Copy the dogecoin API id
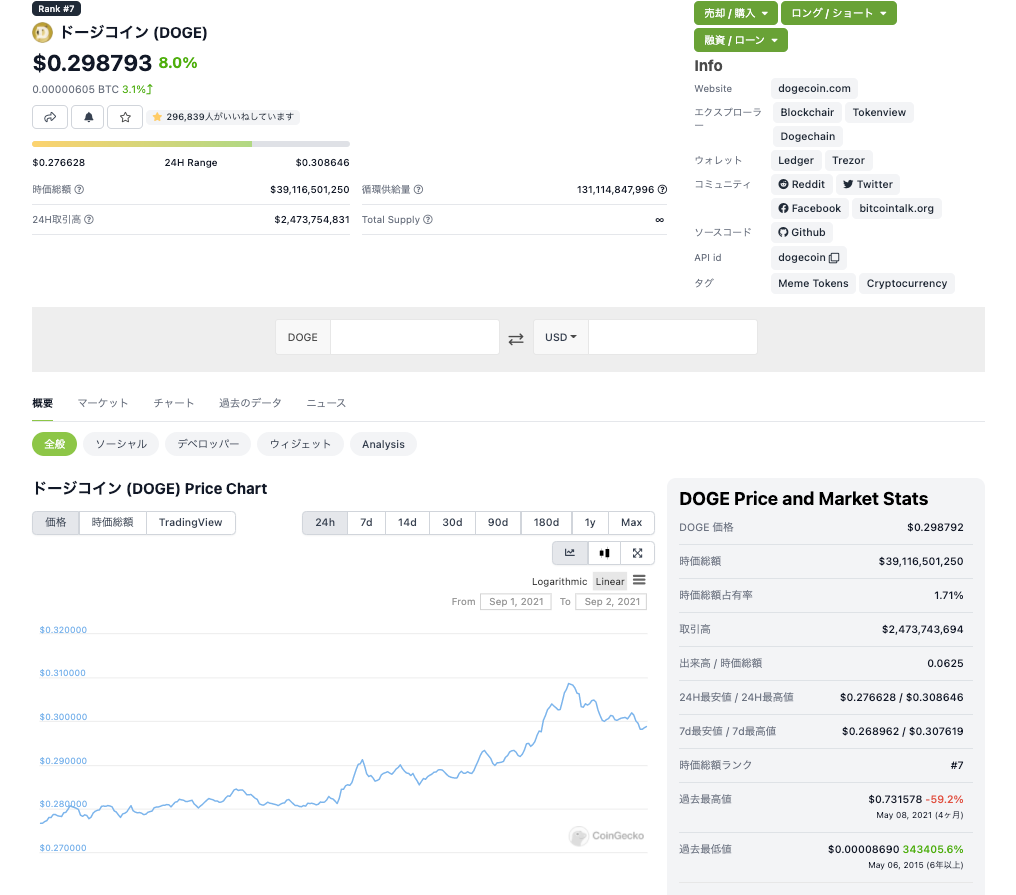1016x895 pixels. coord(834,258)
